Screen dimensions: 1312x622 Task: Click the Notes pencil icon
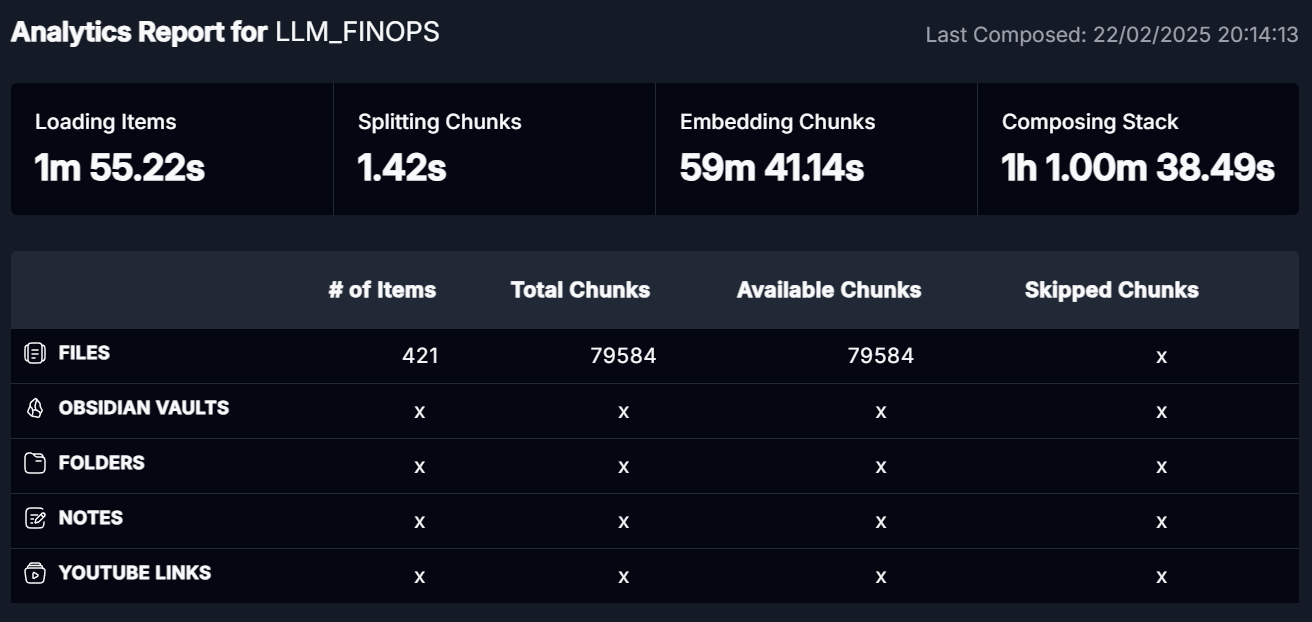[35, 518]
